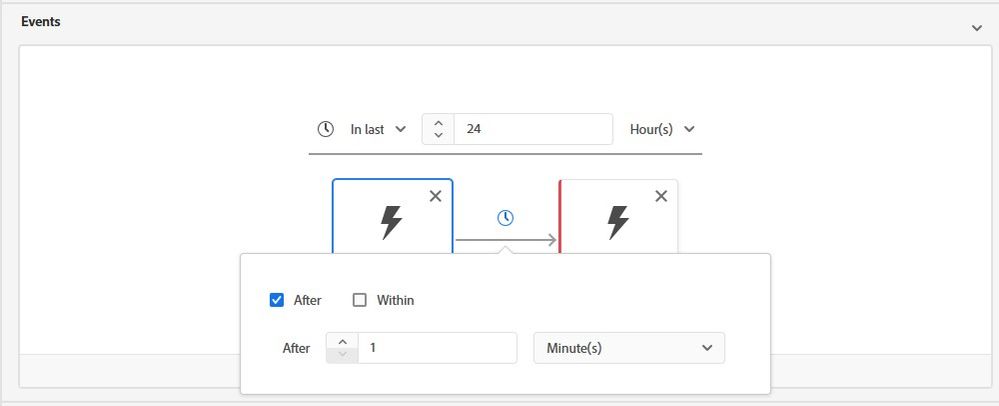Decrease the After delay value
Viewport: 999px width, 406px height.
(342, 355)
